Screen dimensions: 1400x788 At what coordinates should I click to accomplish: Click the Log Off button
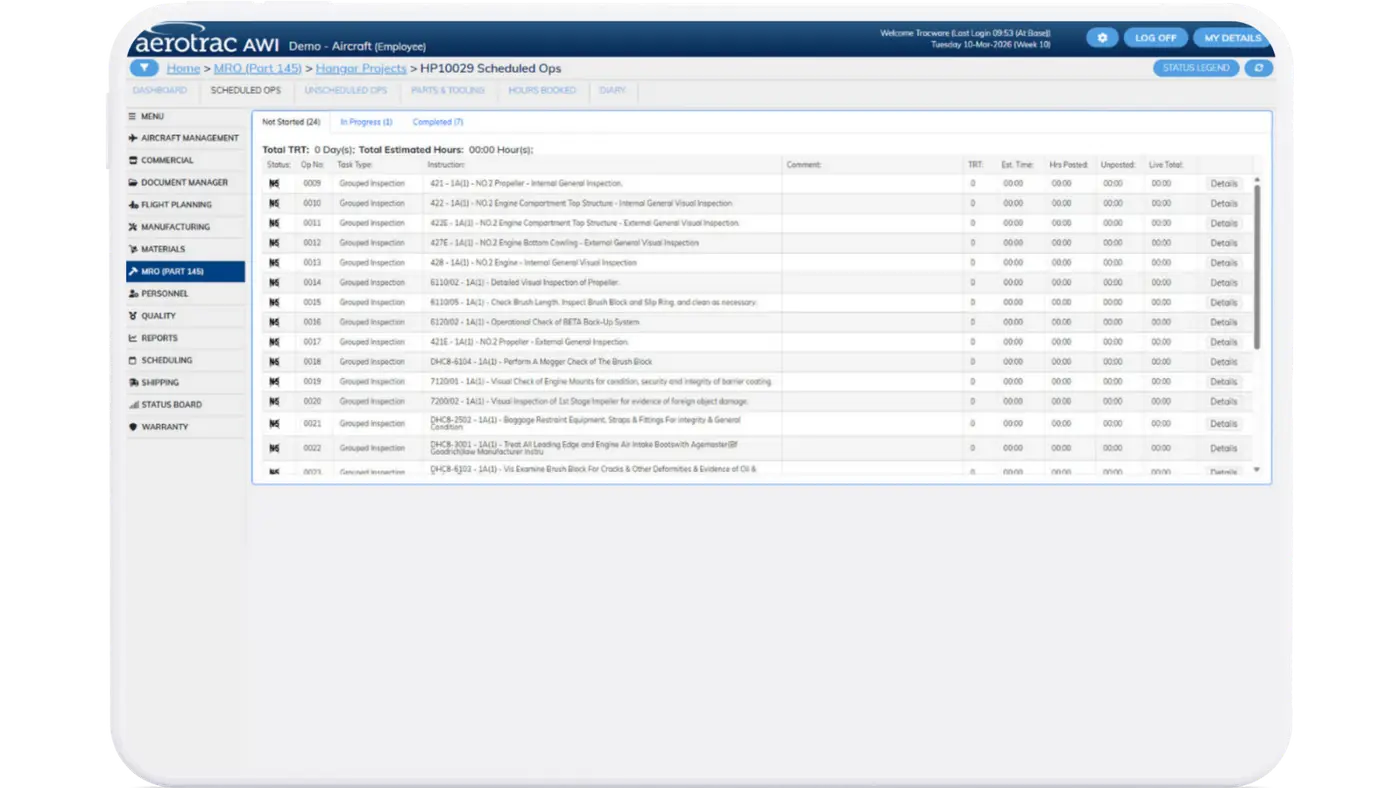[1156, 38]
